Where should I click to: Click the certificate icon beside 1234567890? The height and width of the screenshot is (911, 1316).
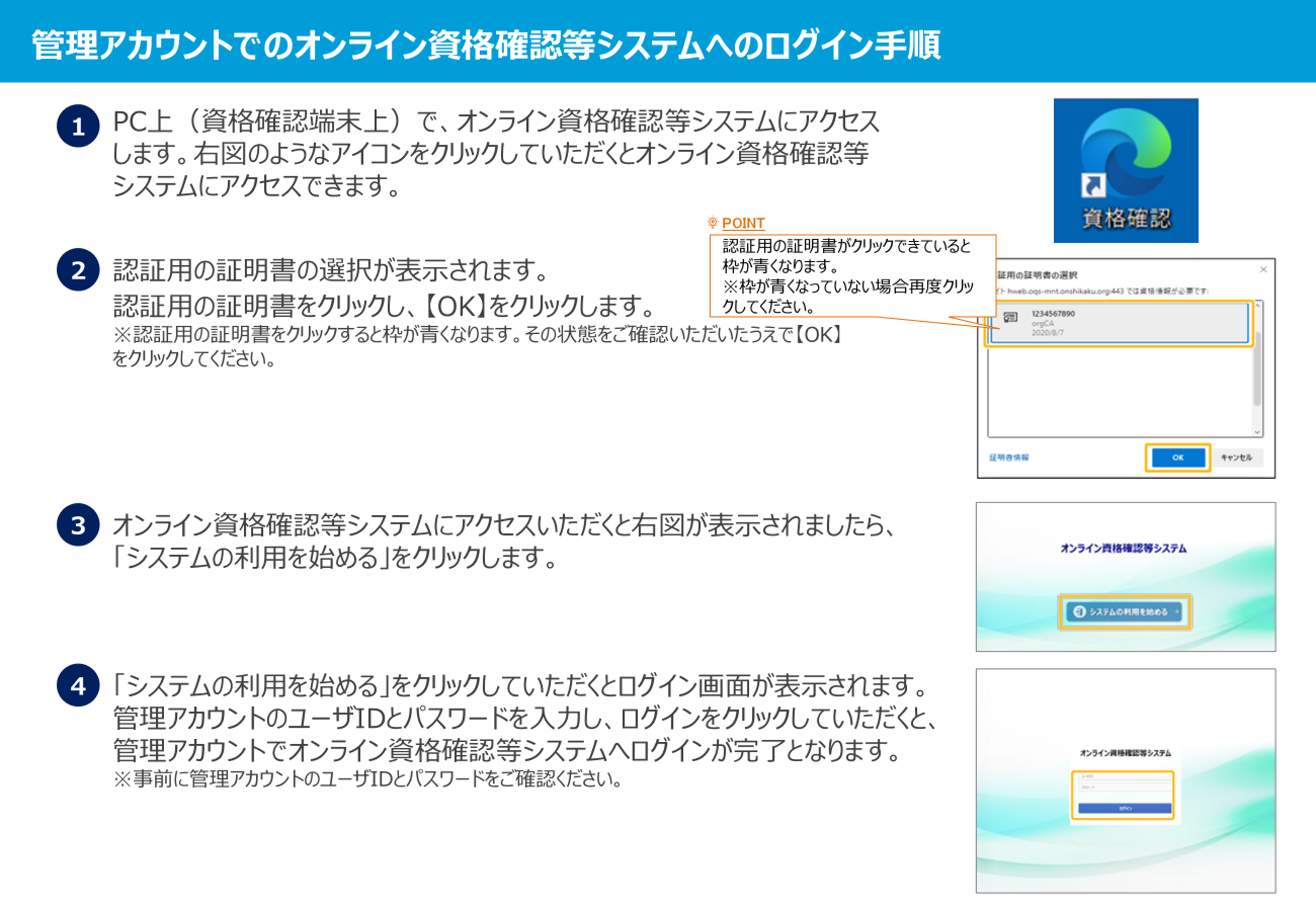1010,317
